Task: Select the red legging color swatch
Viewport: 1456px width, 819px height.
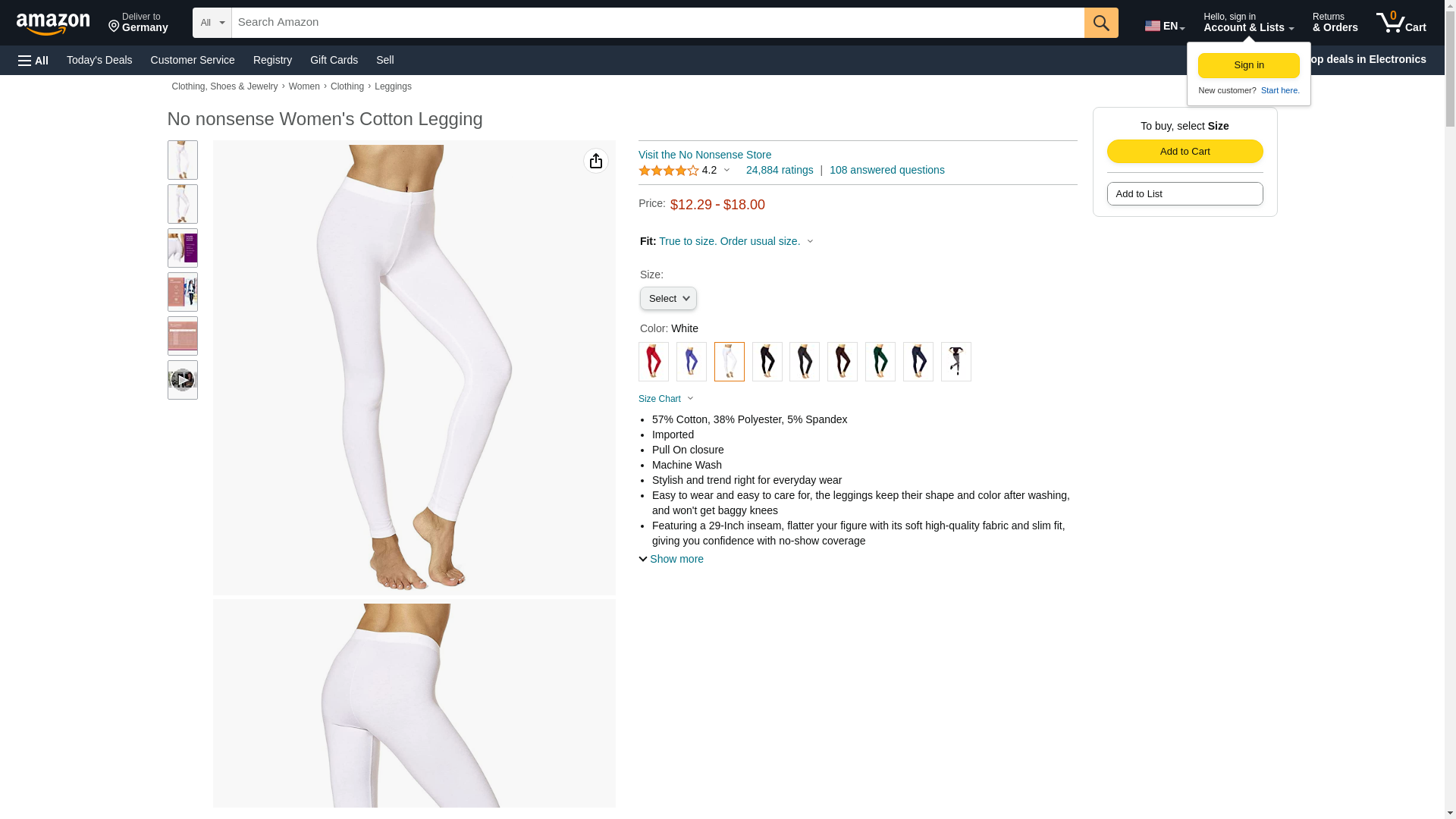Action: pos(654,362)
